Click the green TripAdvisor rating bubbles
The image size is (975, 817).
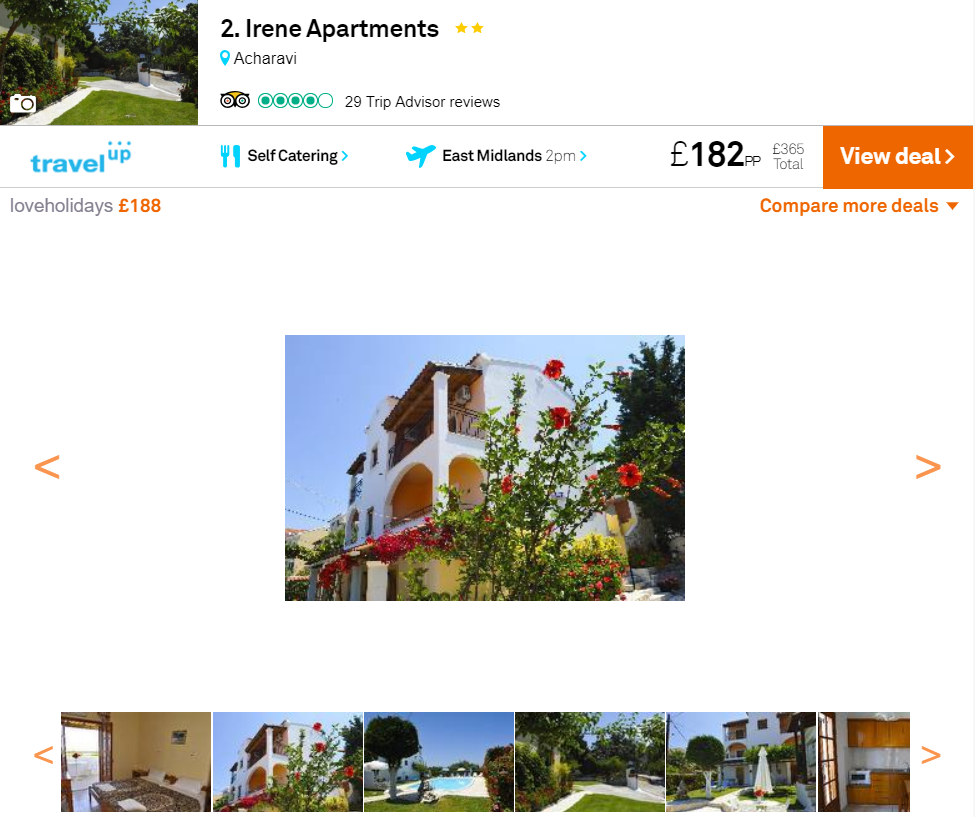tap(295, 101)
